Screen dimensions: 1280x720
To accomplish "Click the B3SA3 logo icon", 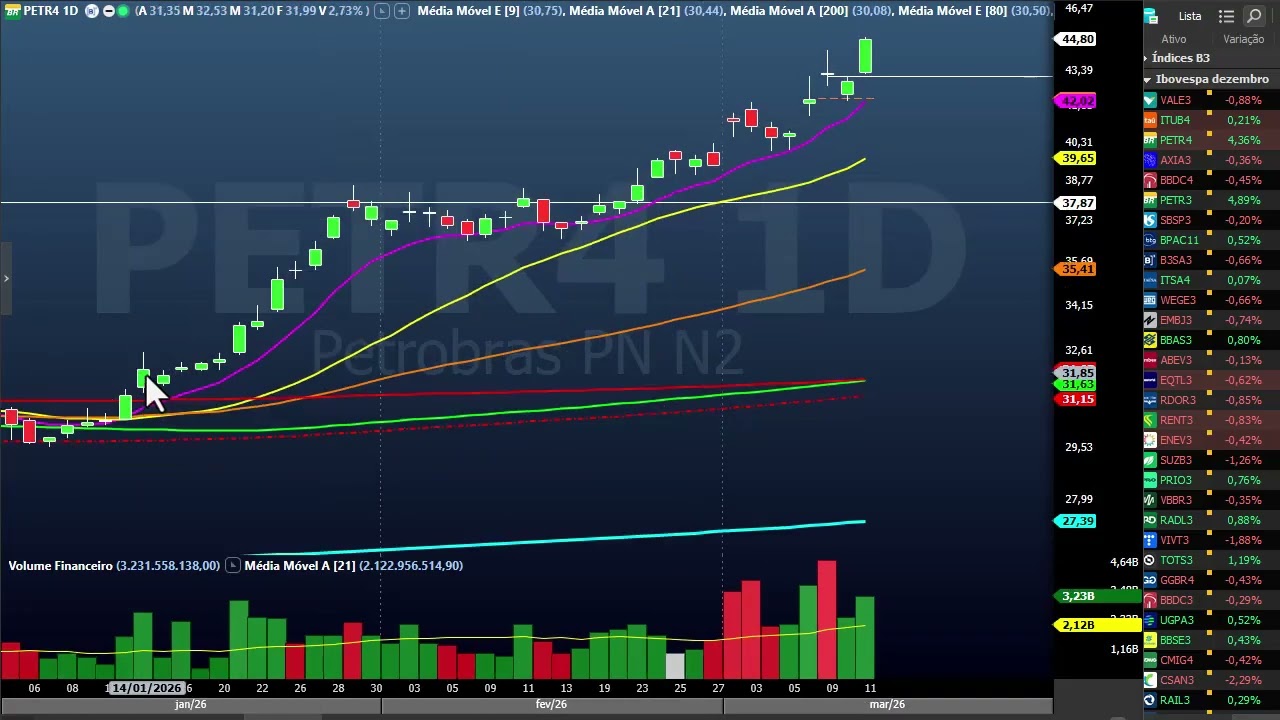I will [1150, 260].
